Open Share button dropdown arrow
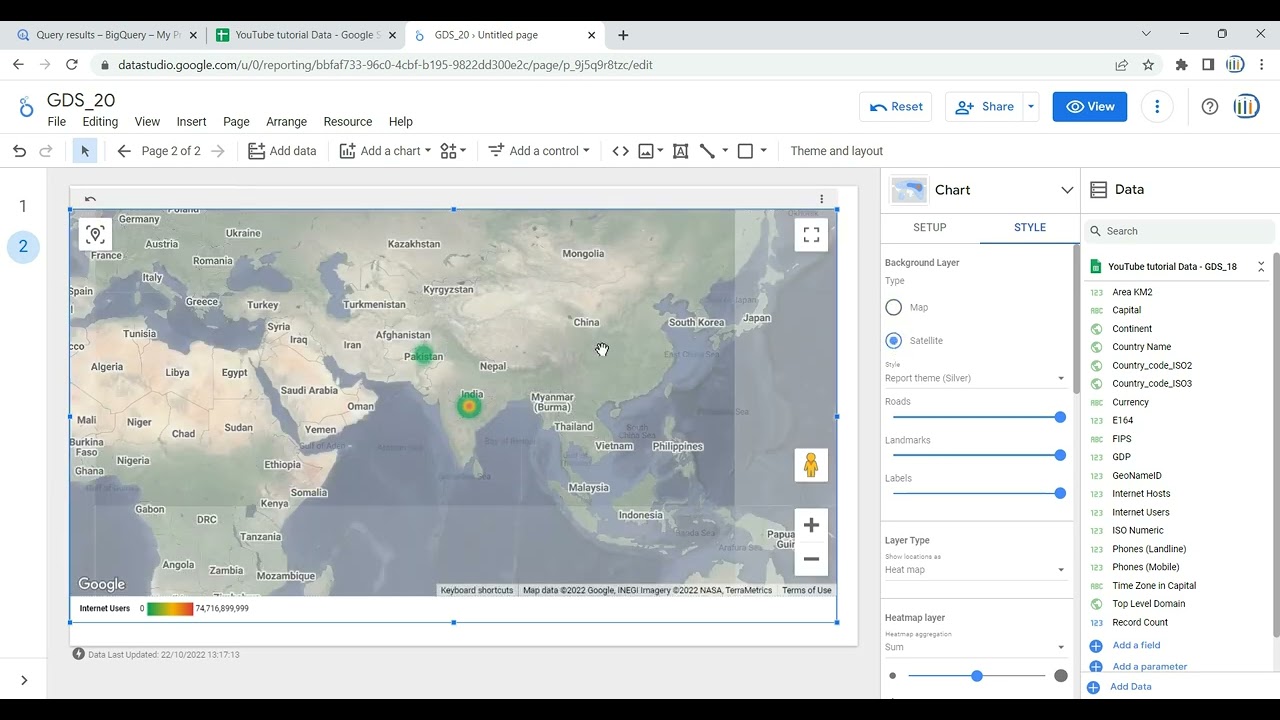The image size is (1280, 720). pyautogui.click(x=1030, y=107)
